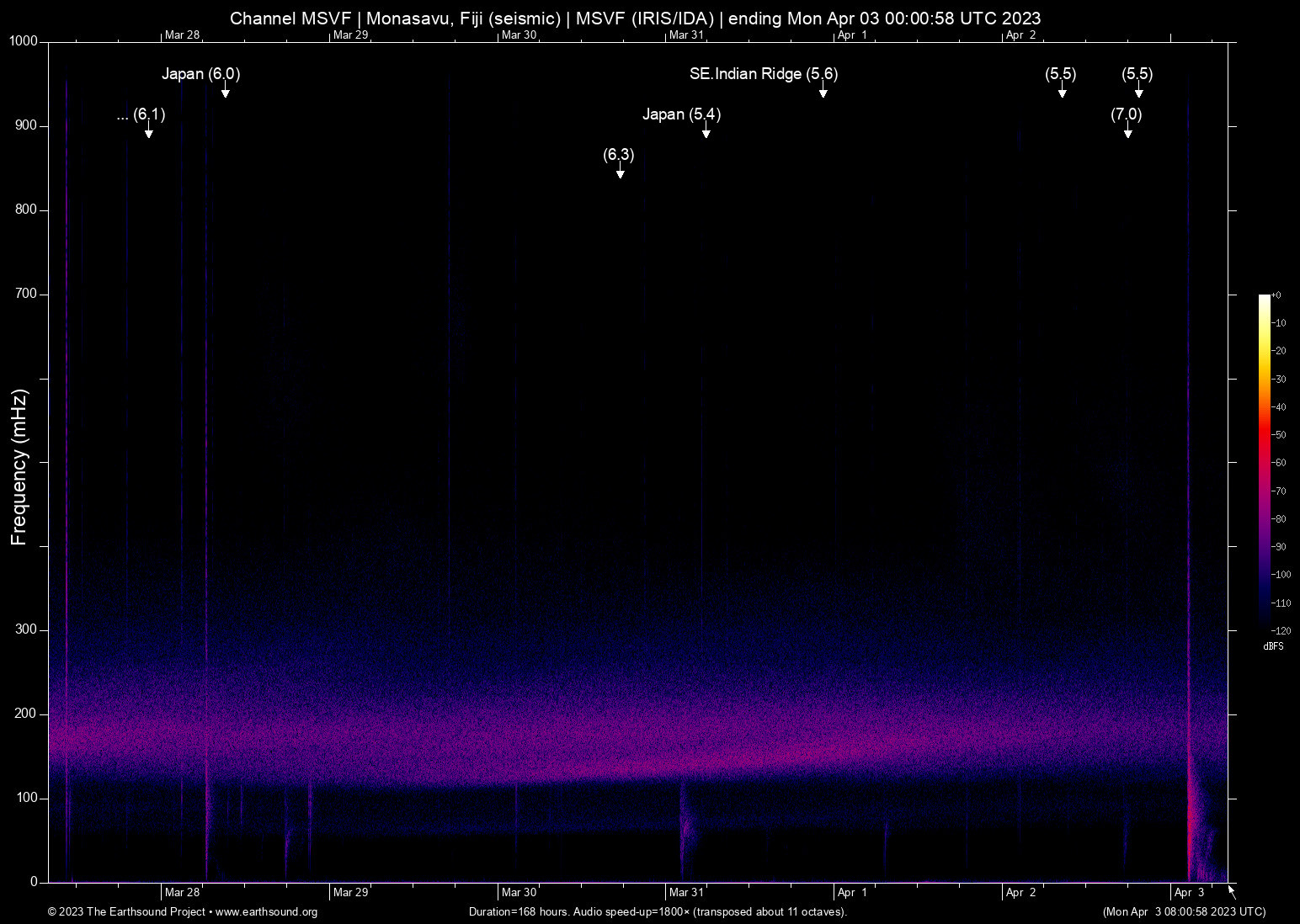
Task: Click the Mar 31 label on top axis
Action: [686, 35]
